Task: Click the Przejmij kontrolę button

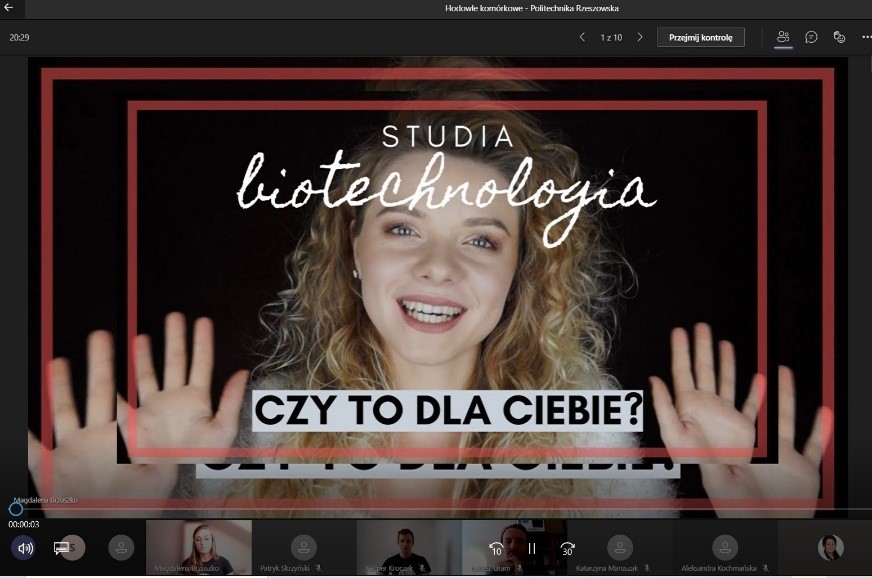Action: point(700,37)
